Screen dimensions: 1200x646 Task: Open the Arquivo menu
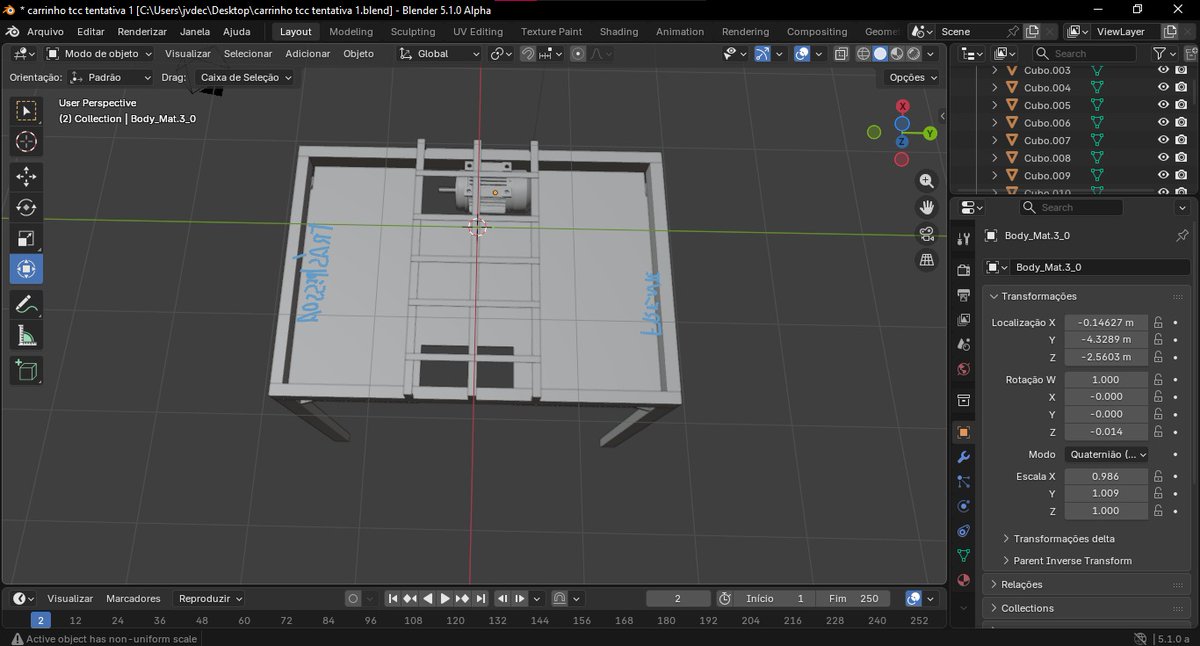point(45,32)
